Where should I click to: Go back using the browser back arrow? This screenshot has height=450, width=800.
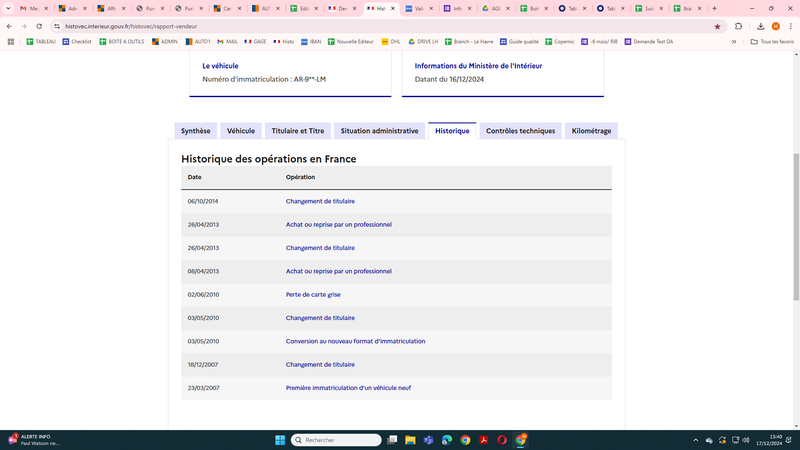[x=9, y=26]
